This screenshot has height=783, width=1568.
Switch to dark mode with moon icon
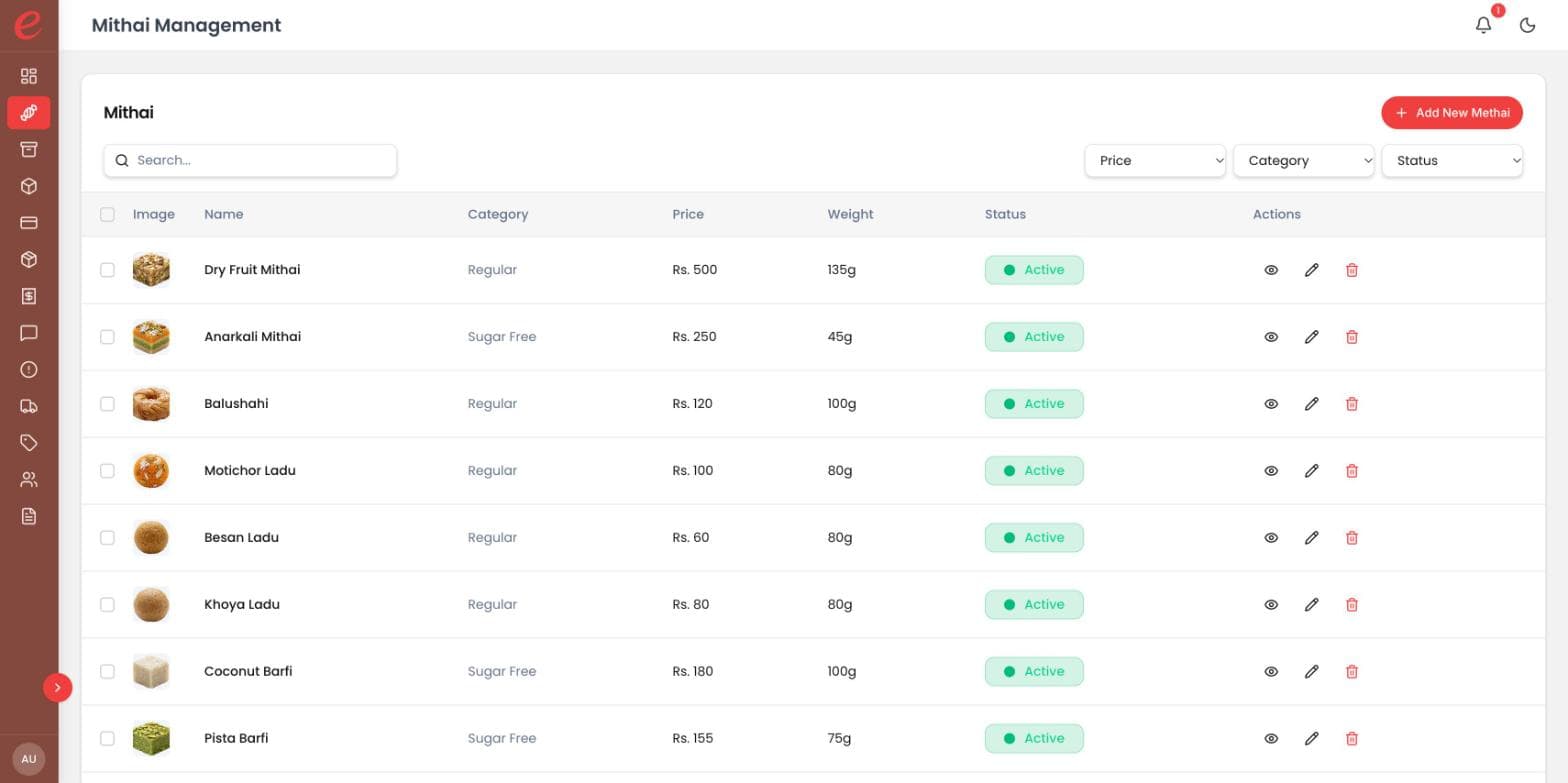pyautogui.click(x=1527, y=25)
